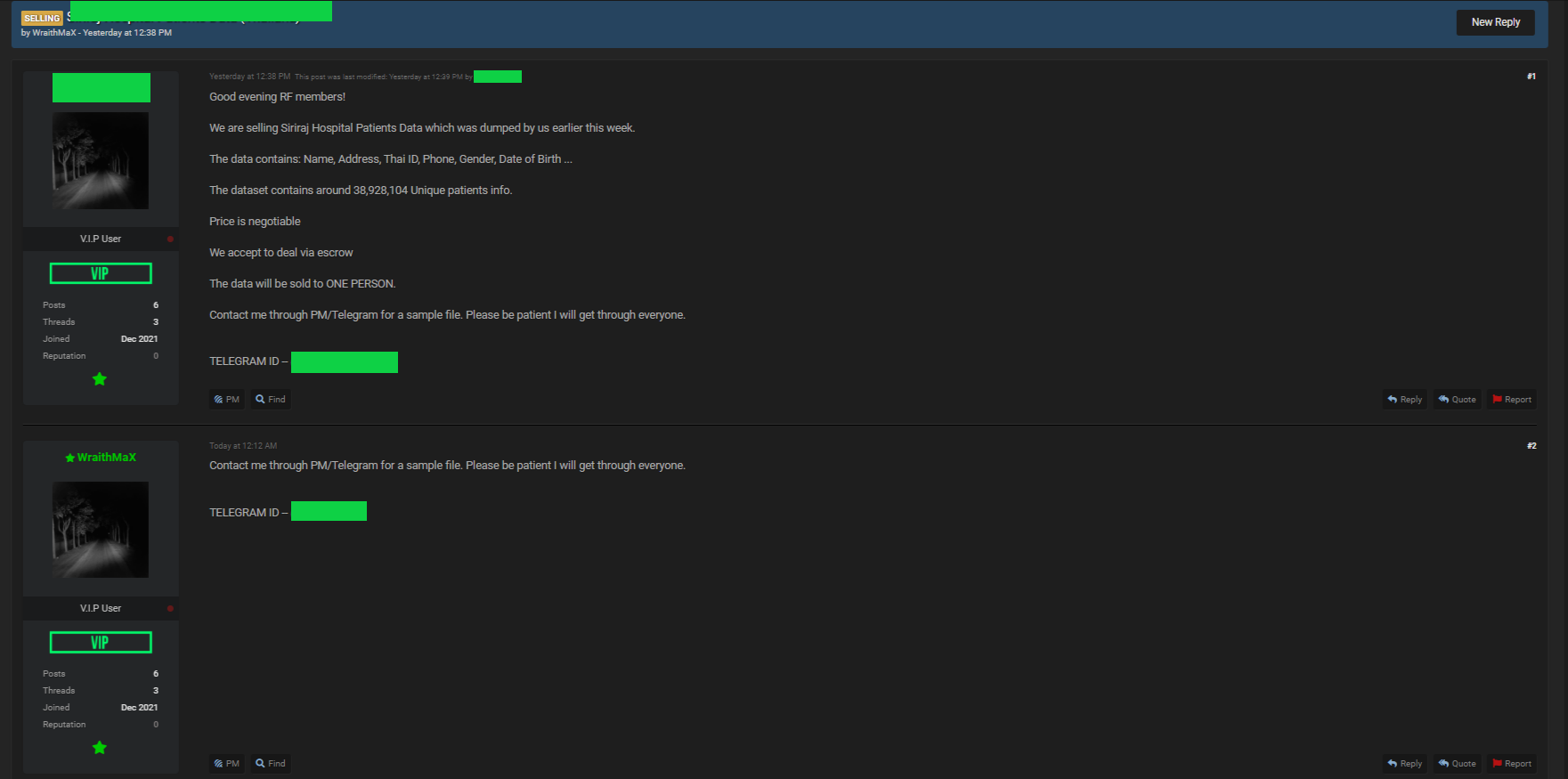Send a PM from the second post
Viewport: 1568px width, 779px height.
(227, 764)
